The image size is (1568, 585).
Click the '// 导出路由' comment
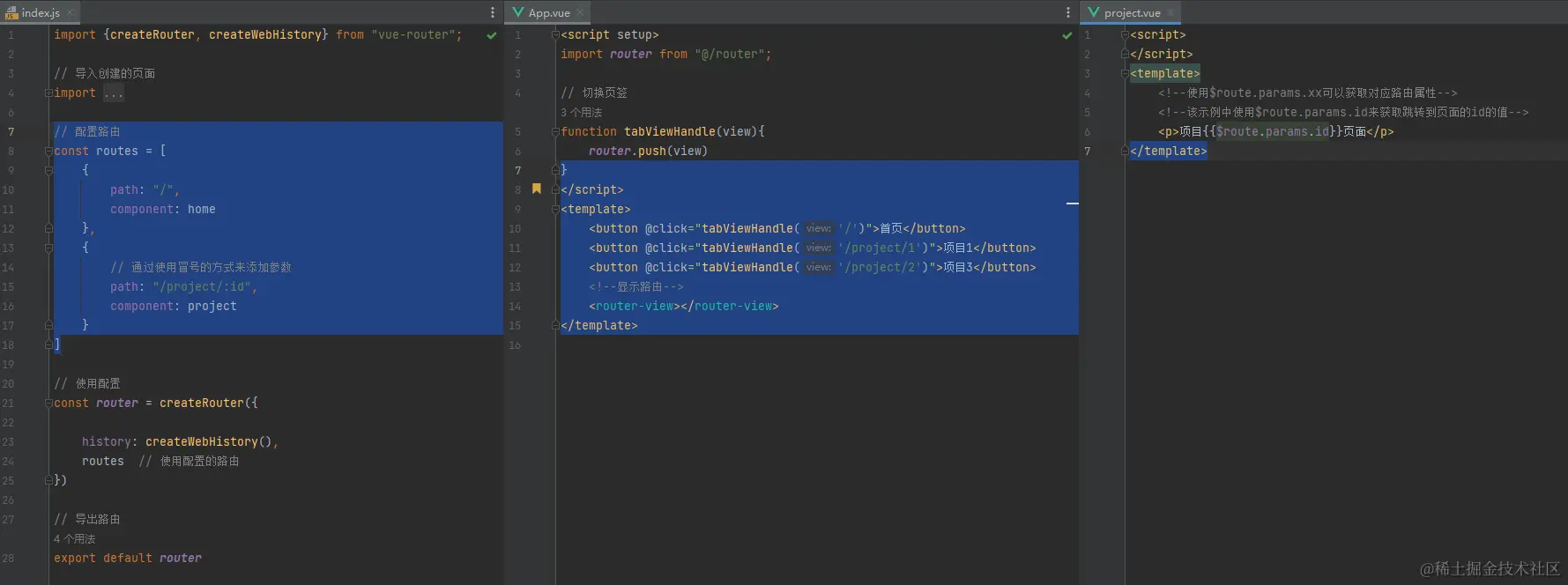[87, 519]
